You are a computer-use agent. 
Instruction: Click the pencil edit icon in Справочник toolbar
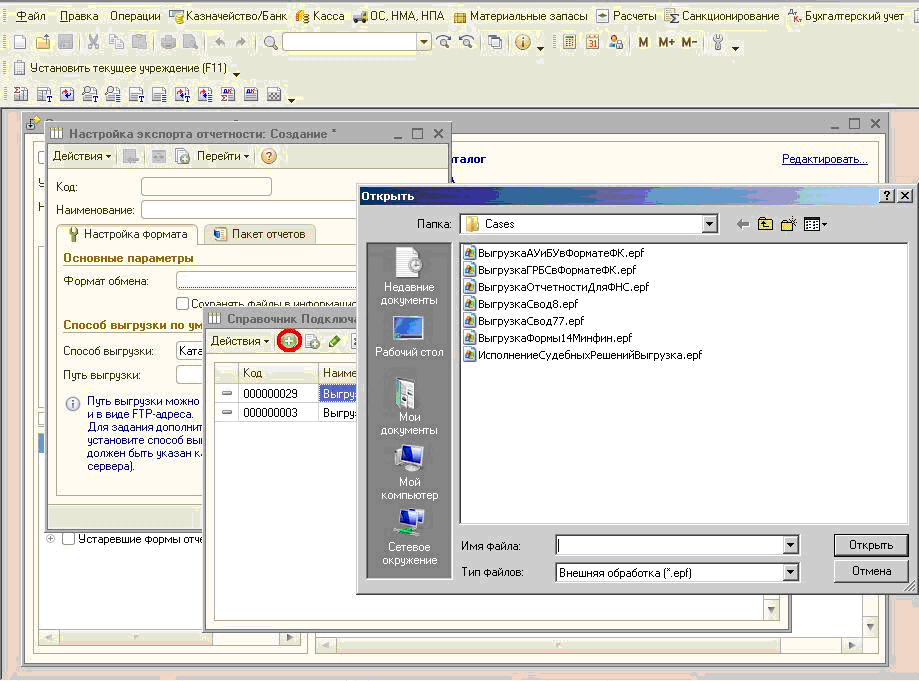(x=334, y=341)
